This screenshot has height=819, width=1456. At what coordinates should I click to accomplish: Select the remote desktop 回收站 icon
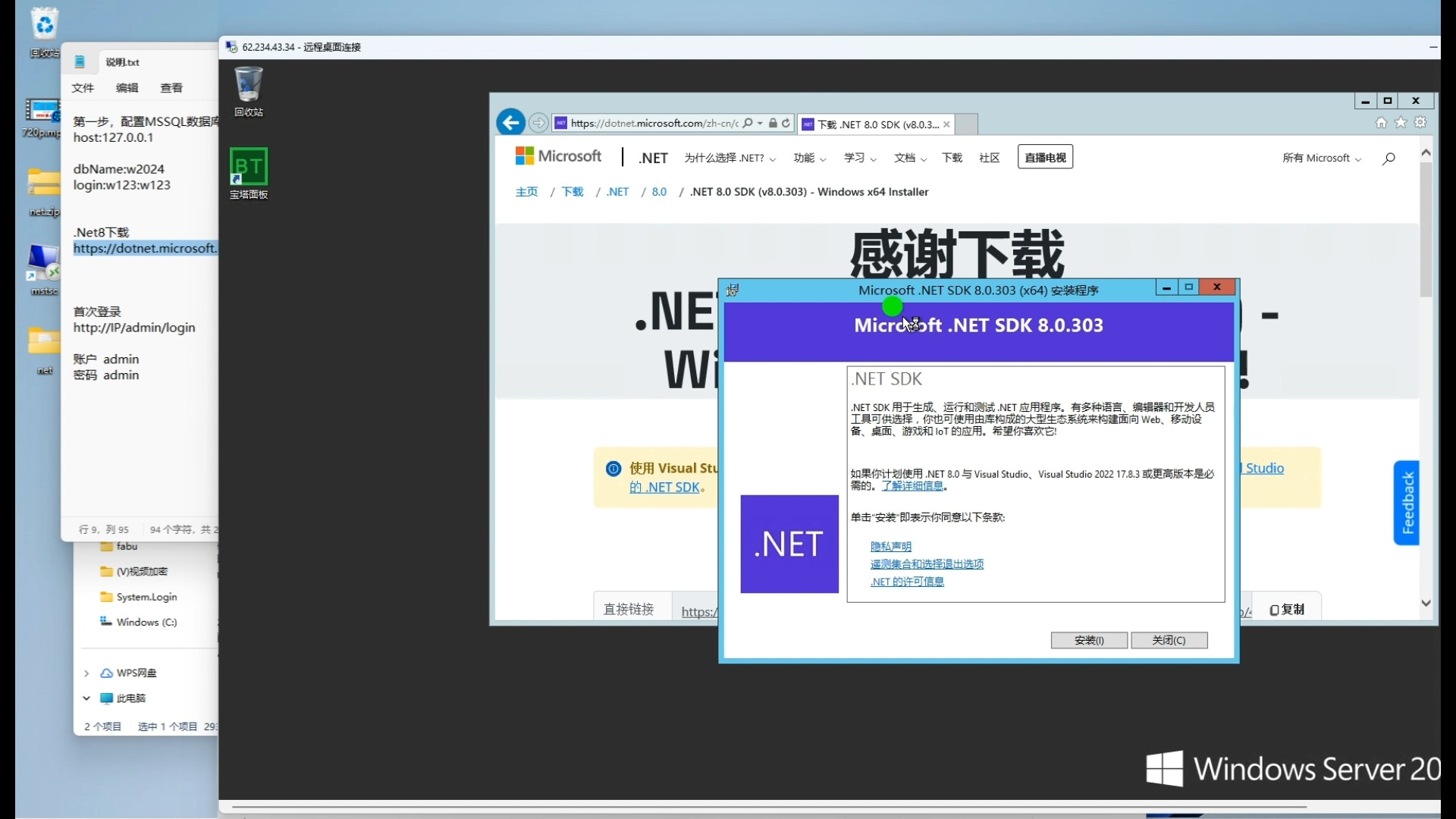coord(249,91)
